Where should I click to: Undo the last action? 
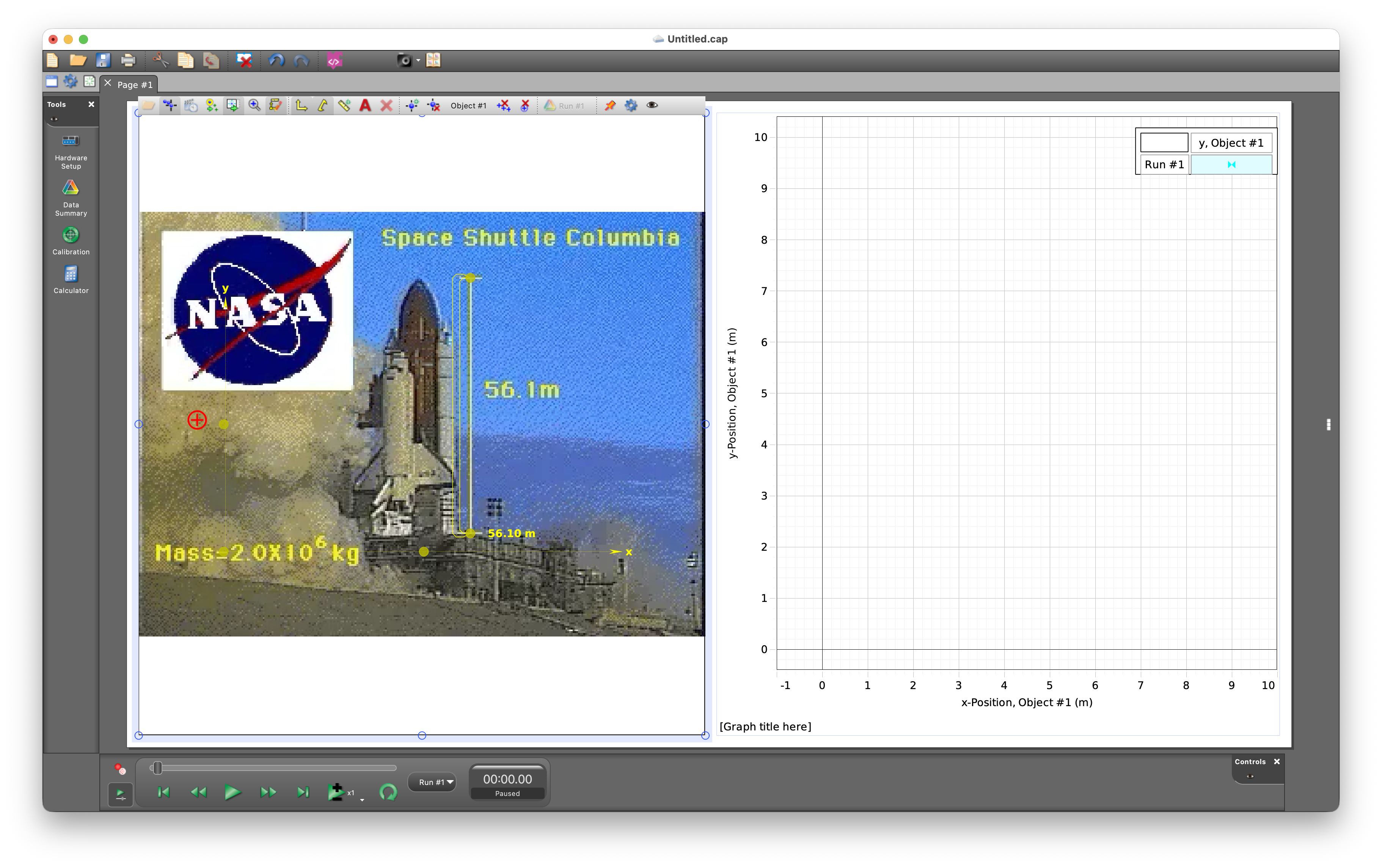[276, 60]
